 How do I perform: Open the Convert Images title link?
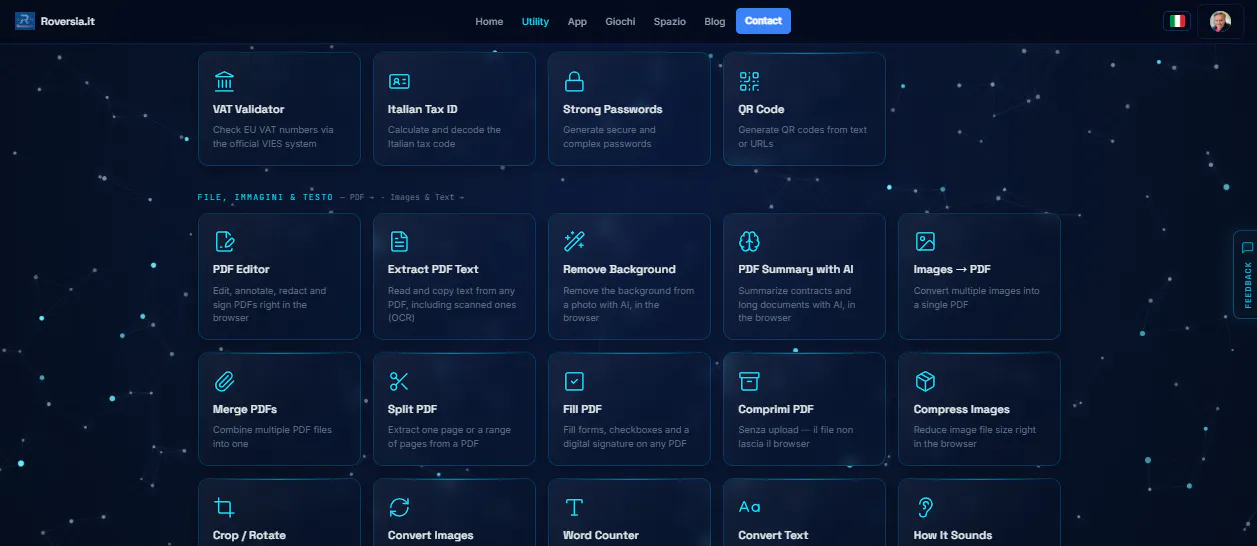pos(431,535)
